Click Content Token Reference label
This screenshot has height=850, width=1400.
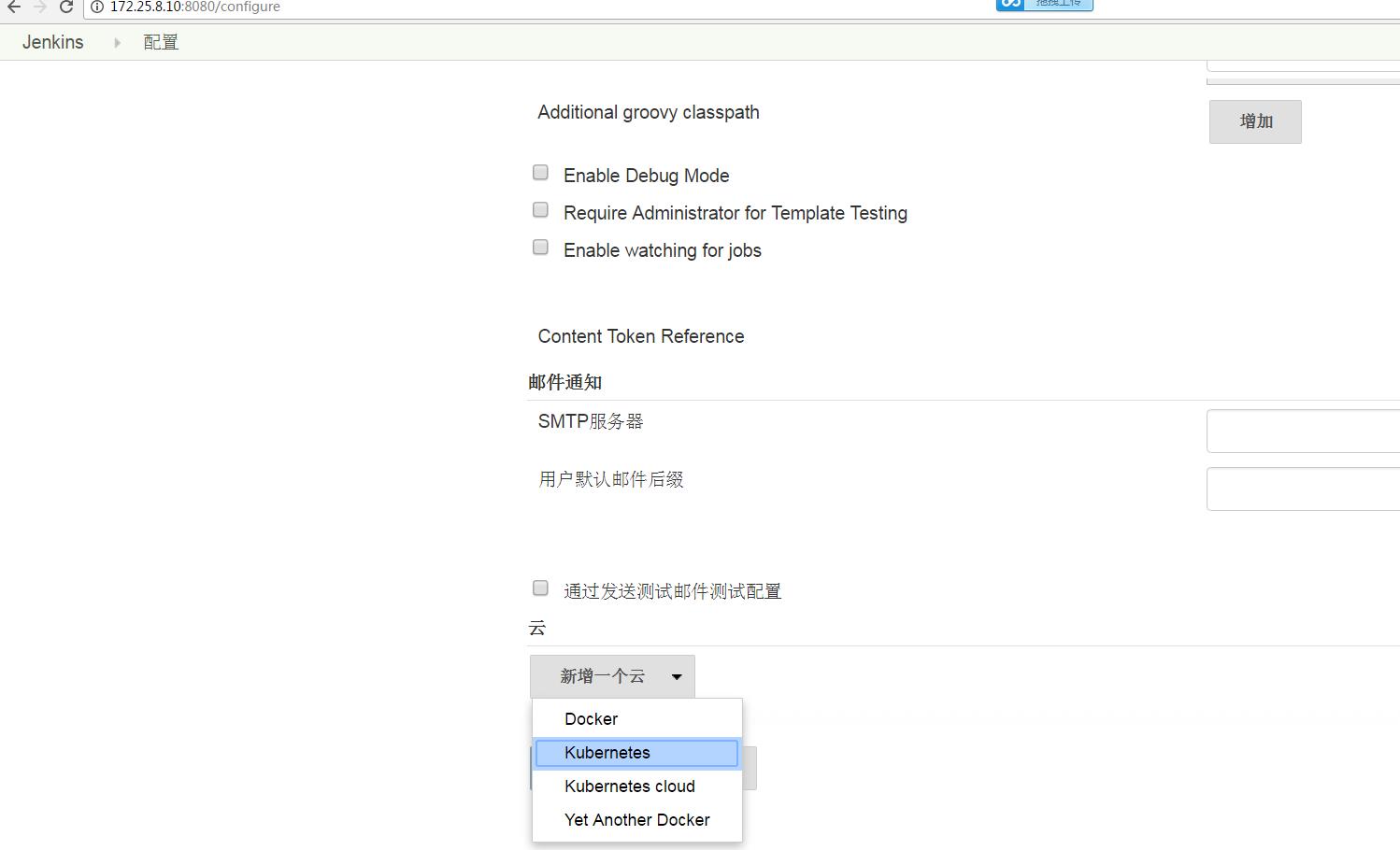(x=641, y=336)
